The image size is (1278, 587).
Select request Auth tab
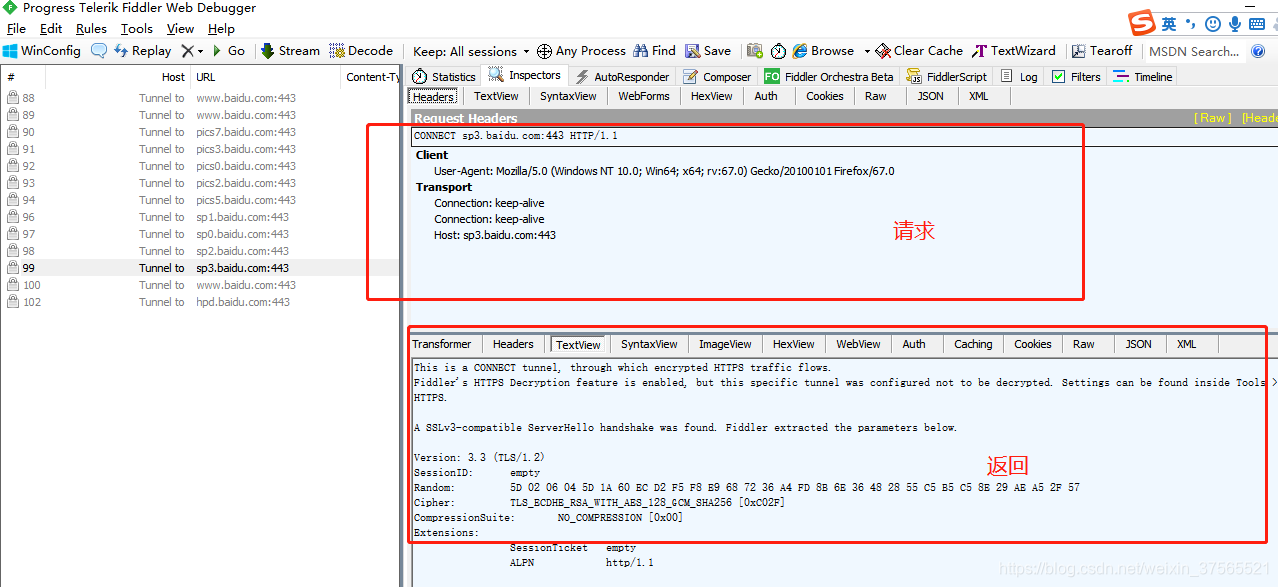click(x=766, y=96)
